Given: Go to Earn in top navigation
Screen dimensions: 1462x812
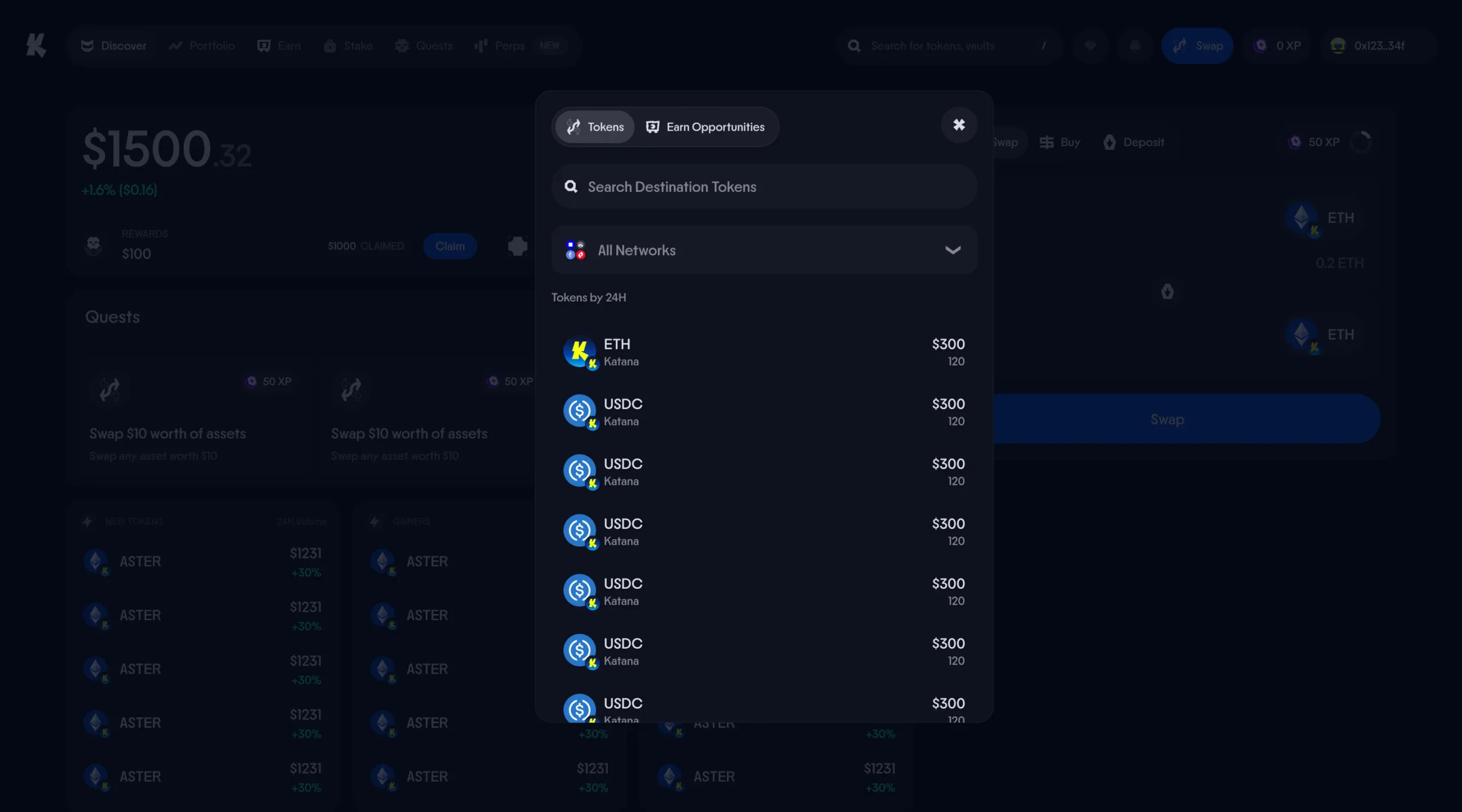Looking at the screenshot, I should pos(279,46).
